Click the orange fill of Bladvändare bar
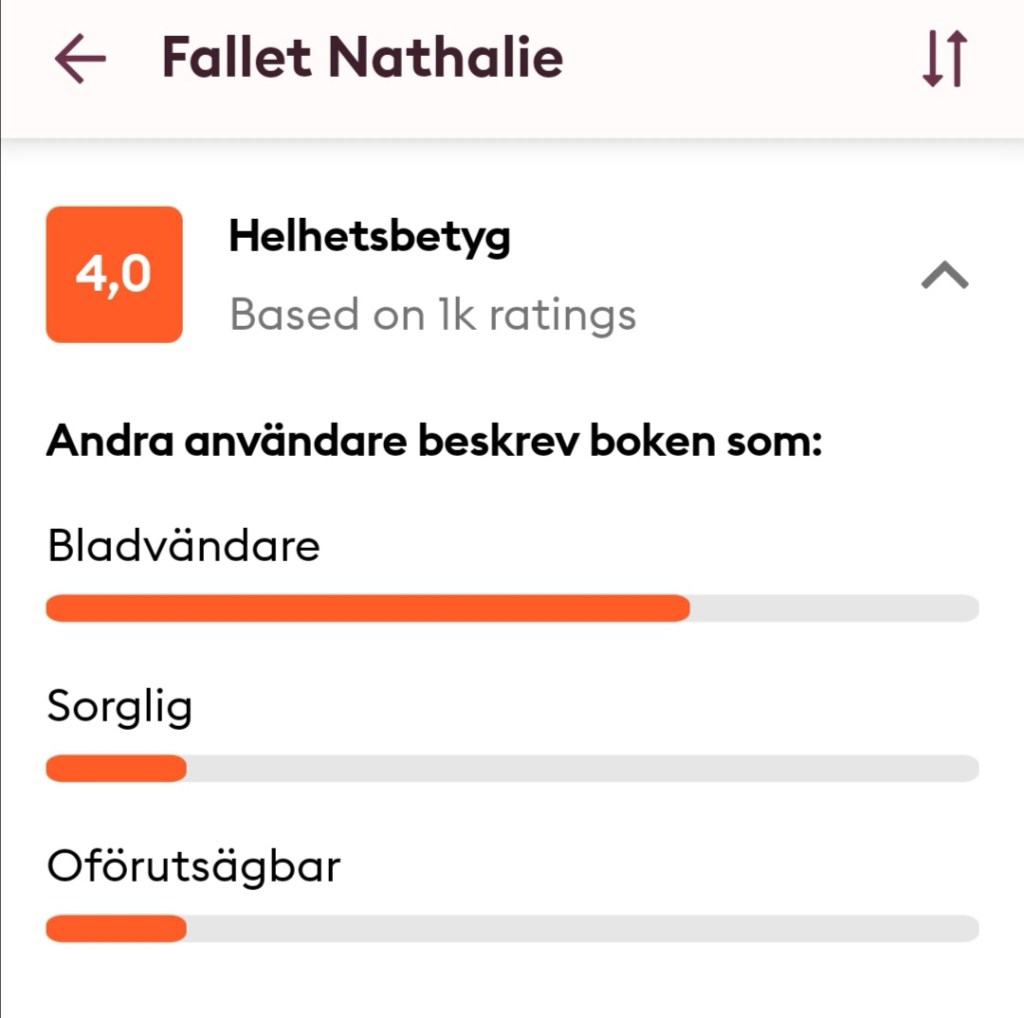Viewport: 1024px width, 1018px height. 367,608
